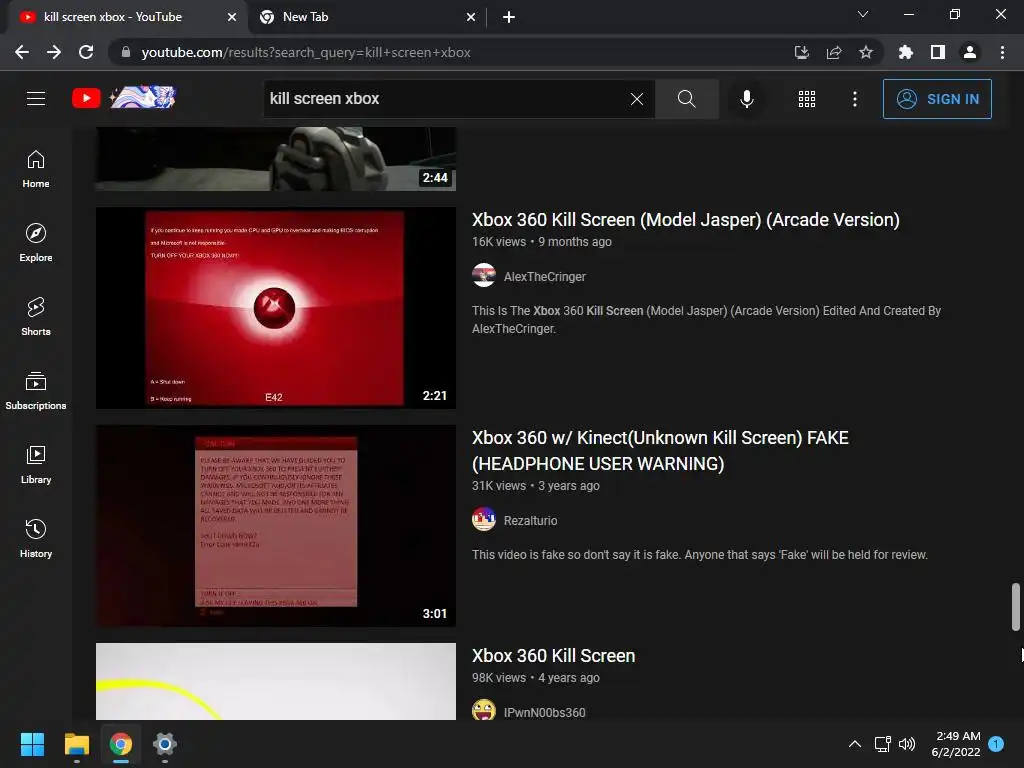1024x768 pixels.
Task: Bookmark this page with the star icon
Action: click(x=865, y=52)
